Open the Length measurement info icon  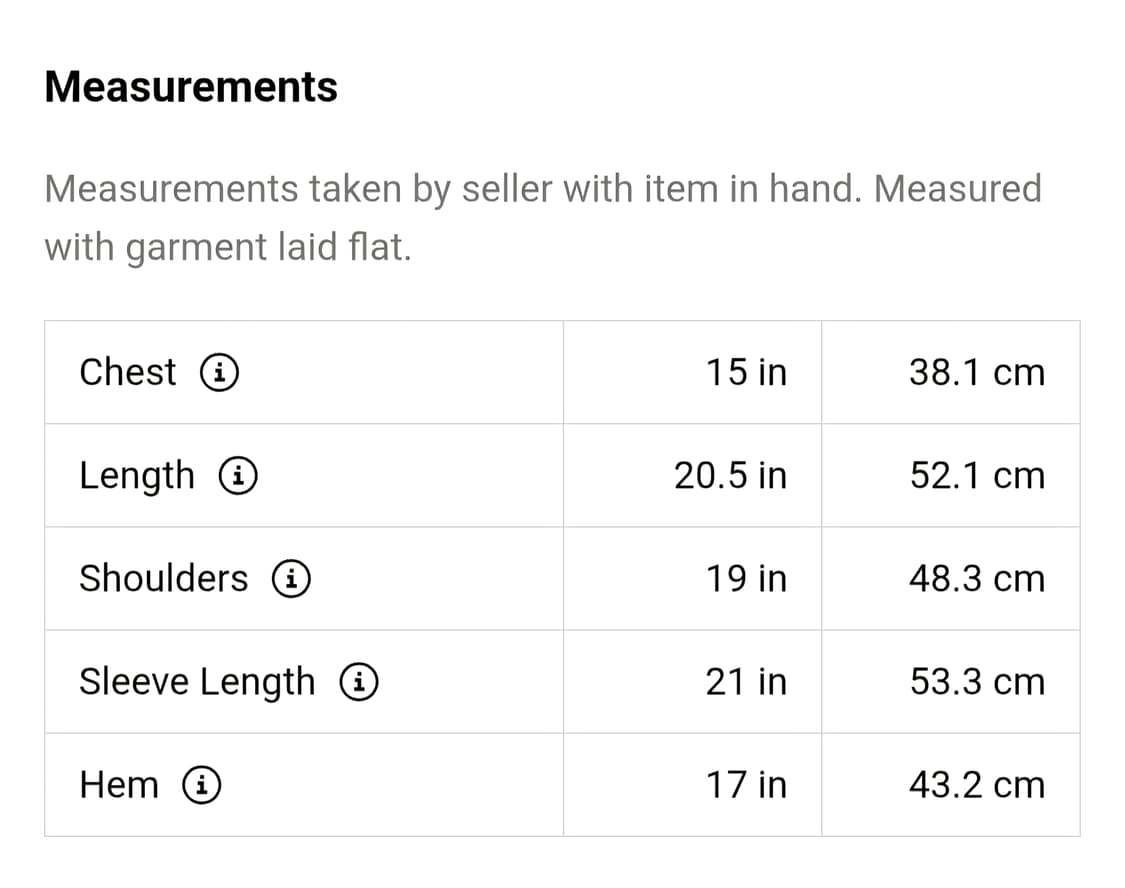click(x=239, y=476)
